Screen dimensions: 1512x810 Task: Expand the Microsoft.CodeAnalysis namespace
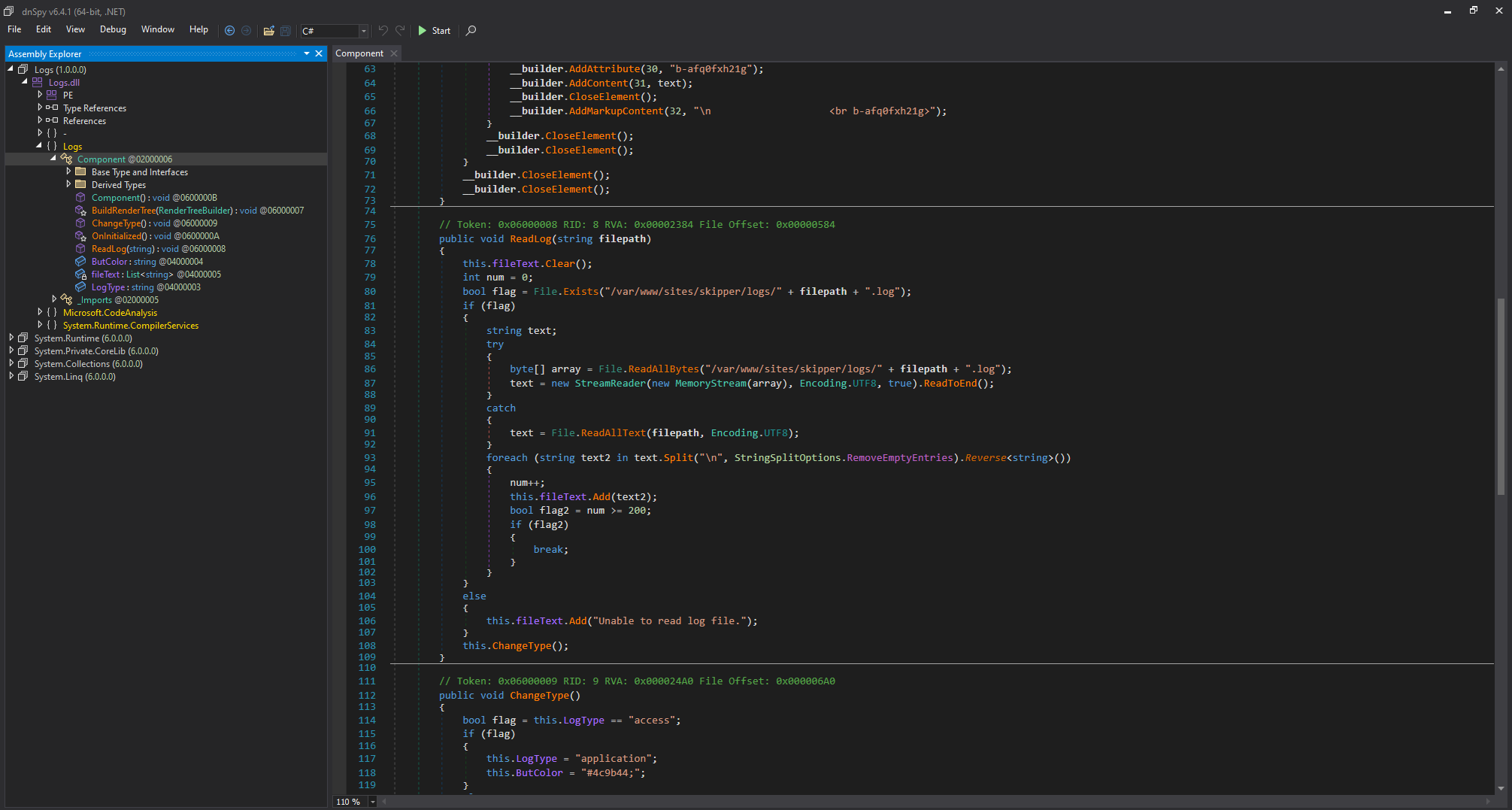[40, 312]
